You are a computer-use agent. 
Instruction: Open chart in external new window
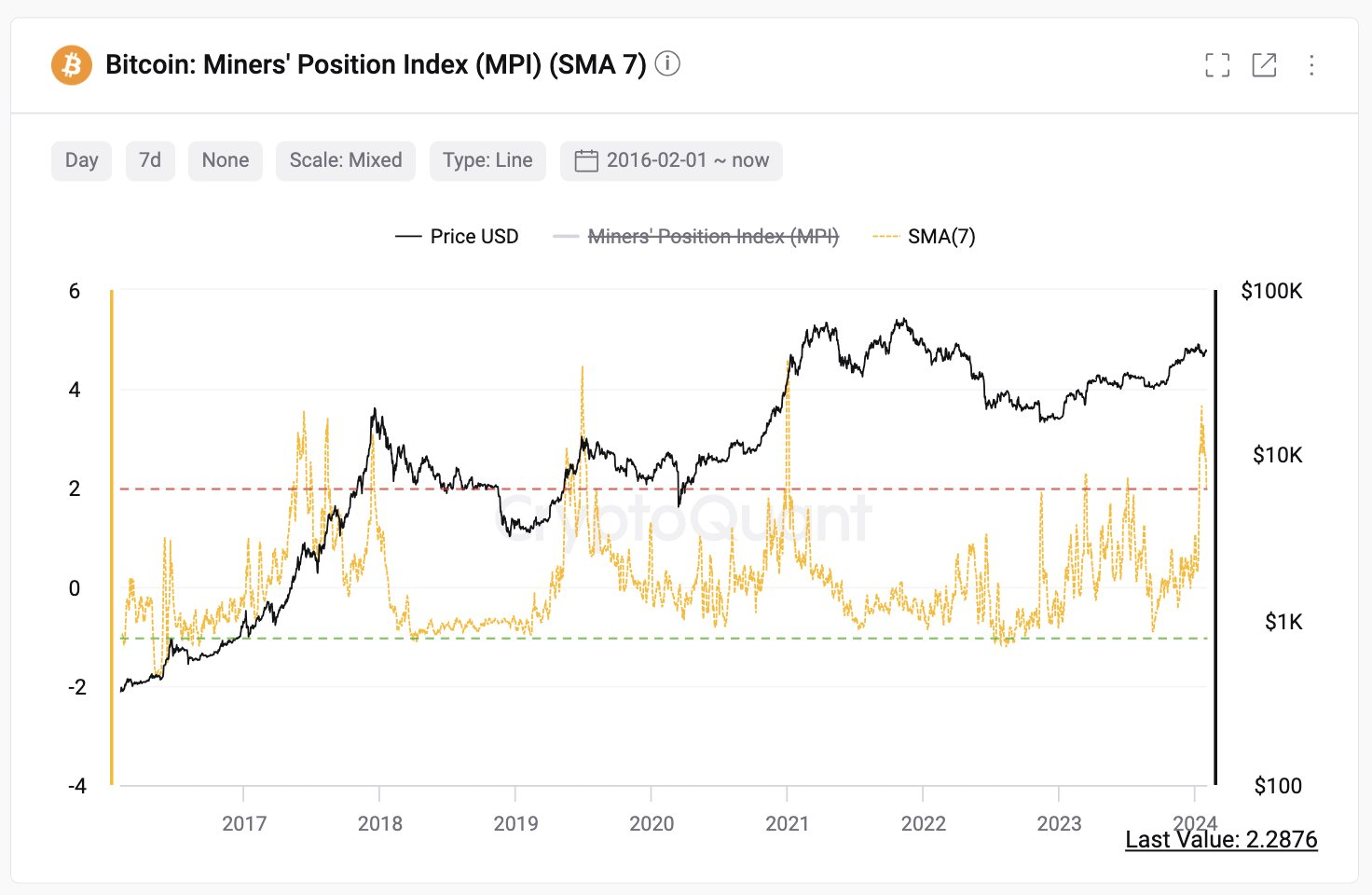point(1264,64)
